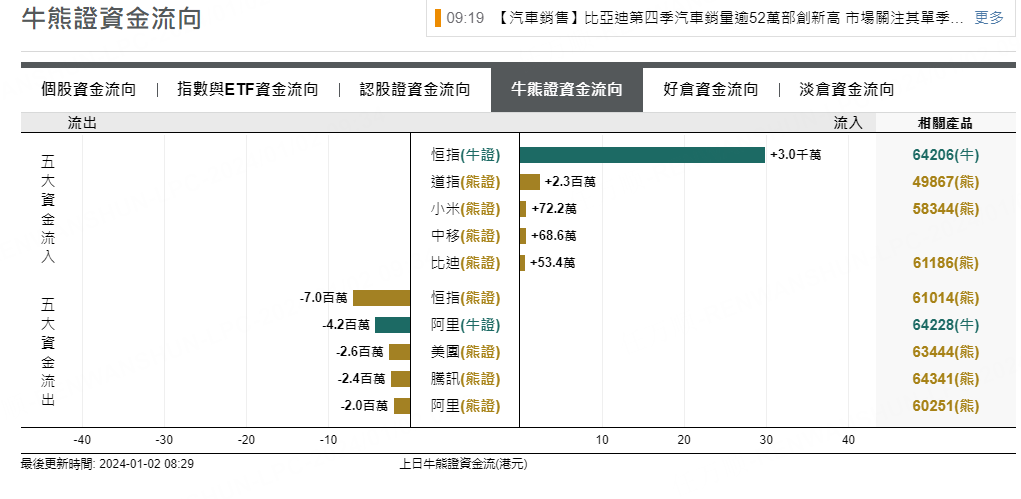Screen dimensions: 1021x499
Task: Click the 阿里 熊證 outflow bar
Action: pos(402,406)
